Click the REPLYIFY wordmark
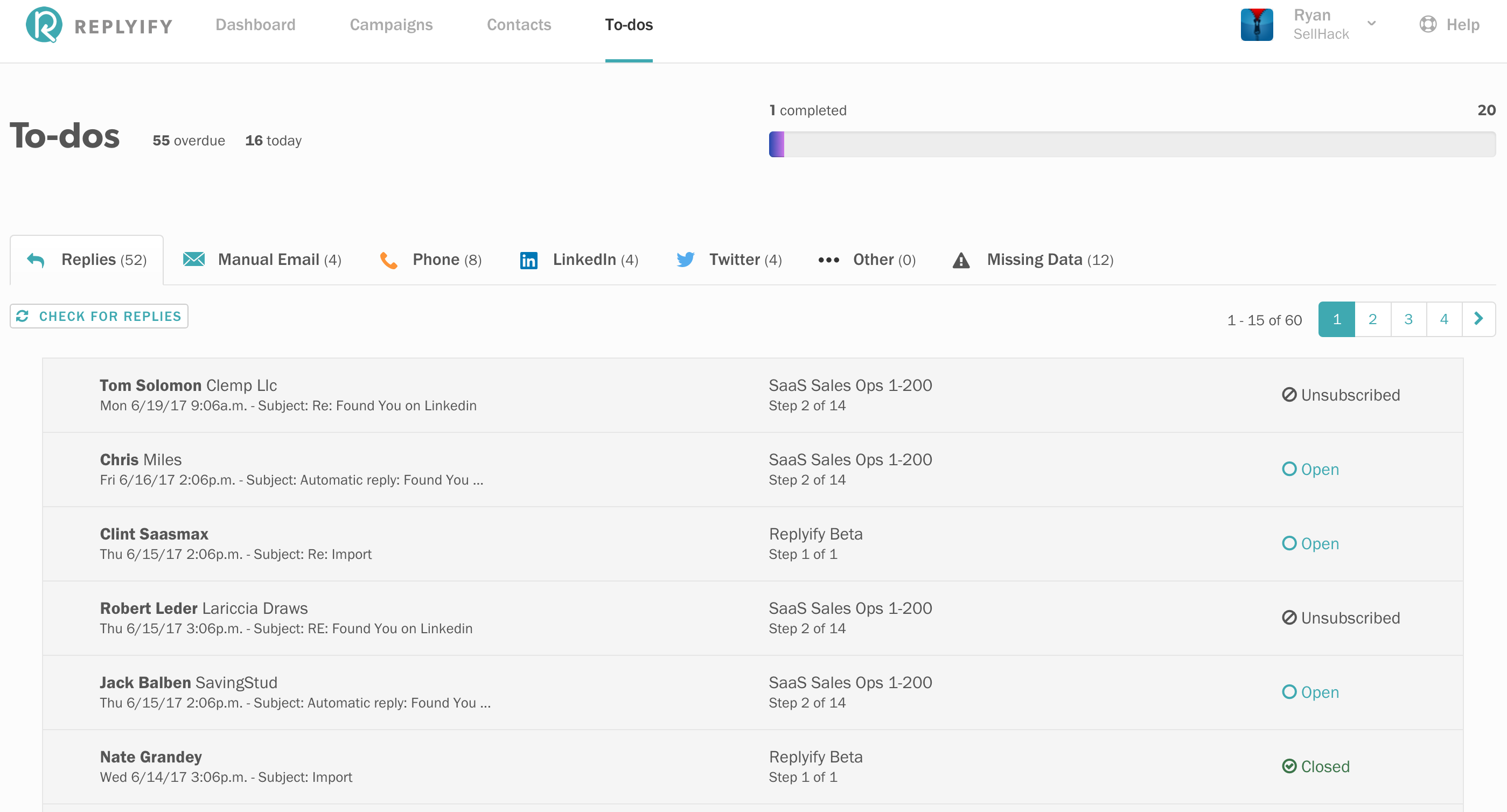The height and width of the screenshot is (812, 1507). 123,26
